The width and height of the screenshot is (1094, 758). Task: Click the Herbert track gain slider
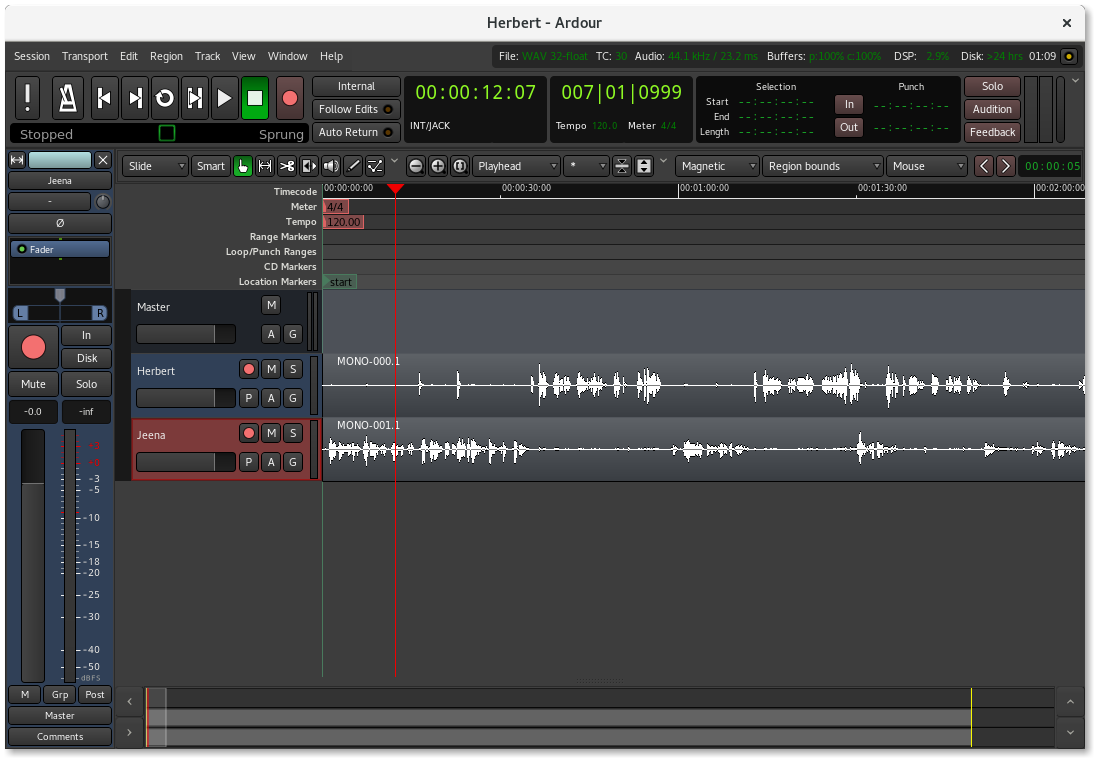(186, 398)
